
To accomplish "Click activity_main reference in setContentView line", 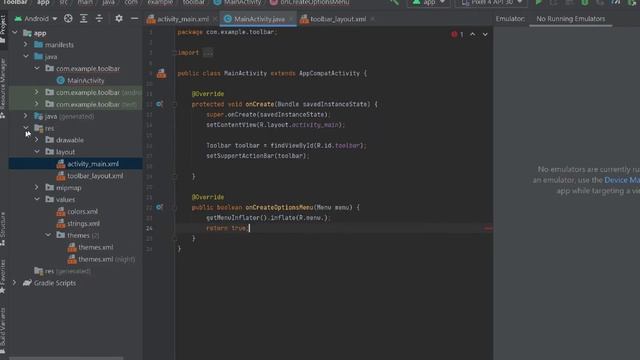I will (315, 125).
